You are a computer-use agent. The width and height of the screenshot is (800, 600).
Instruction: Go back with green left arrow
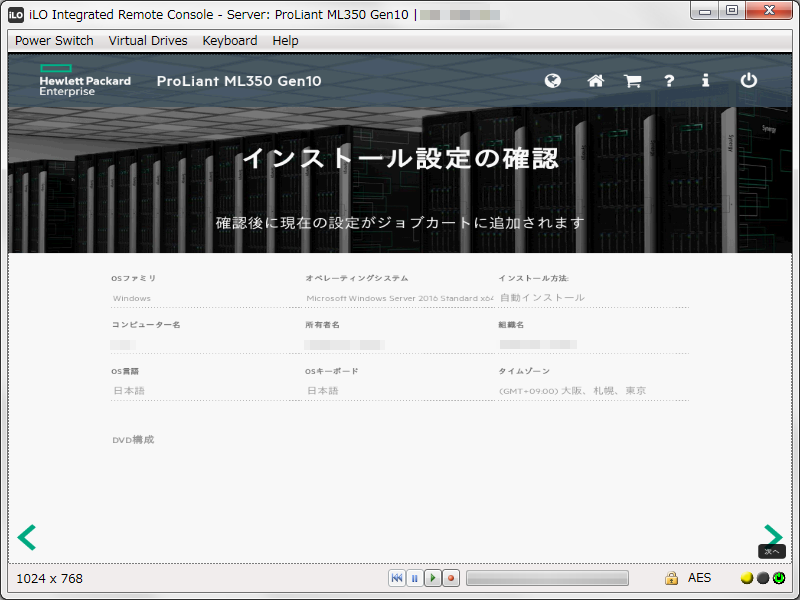coord(27,537)
